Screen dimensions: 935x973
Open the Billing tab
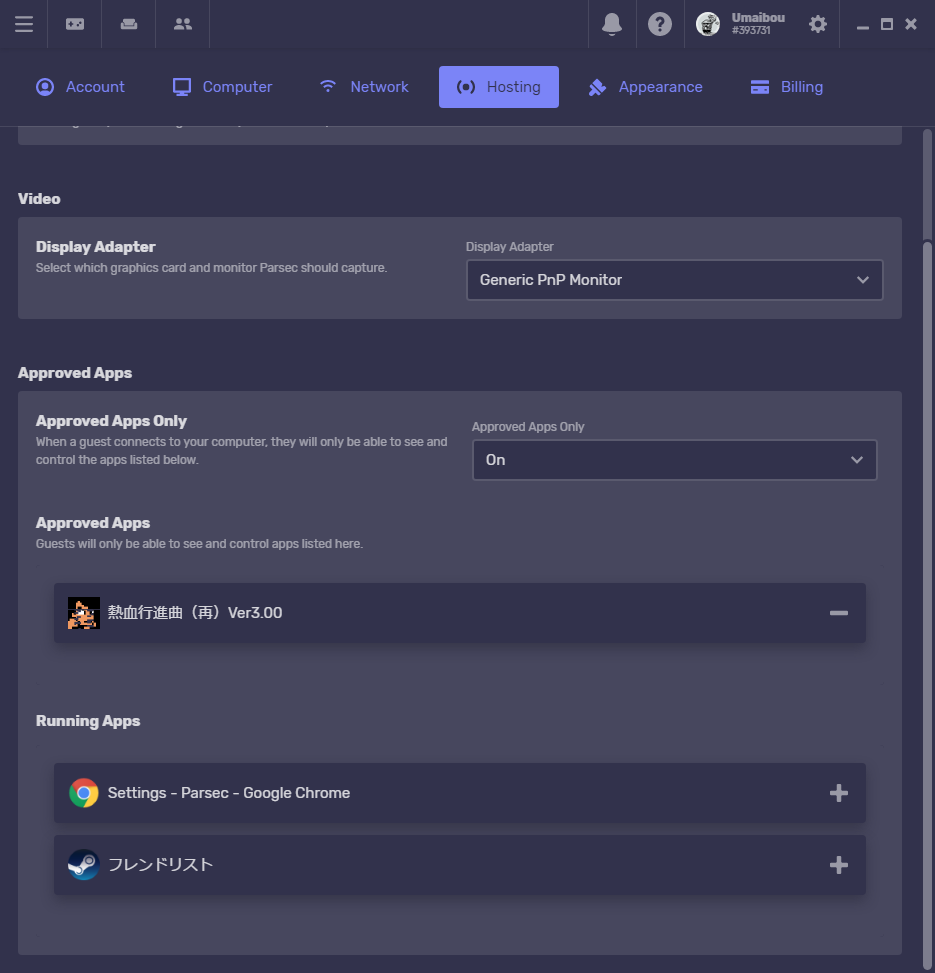pos(787,87)
